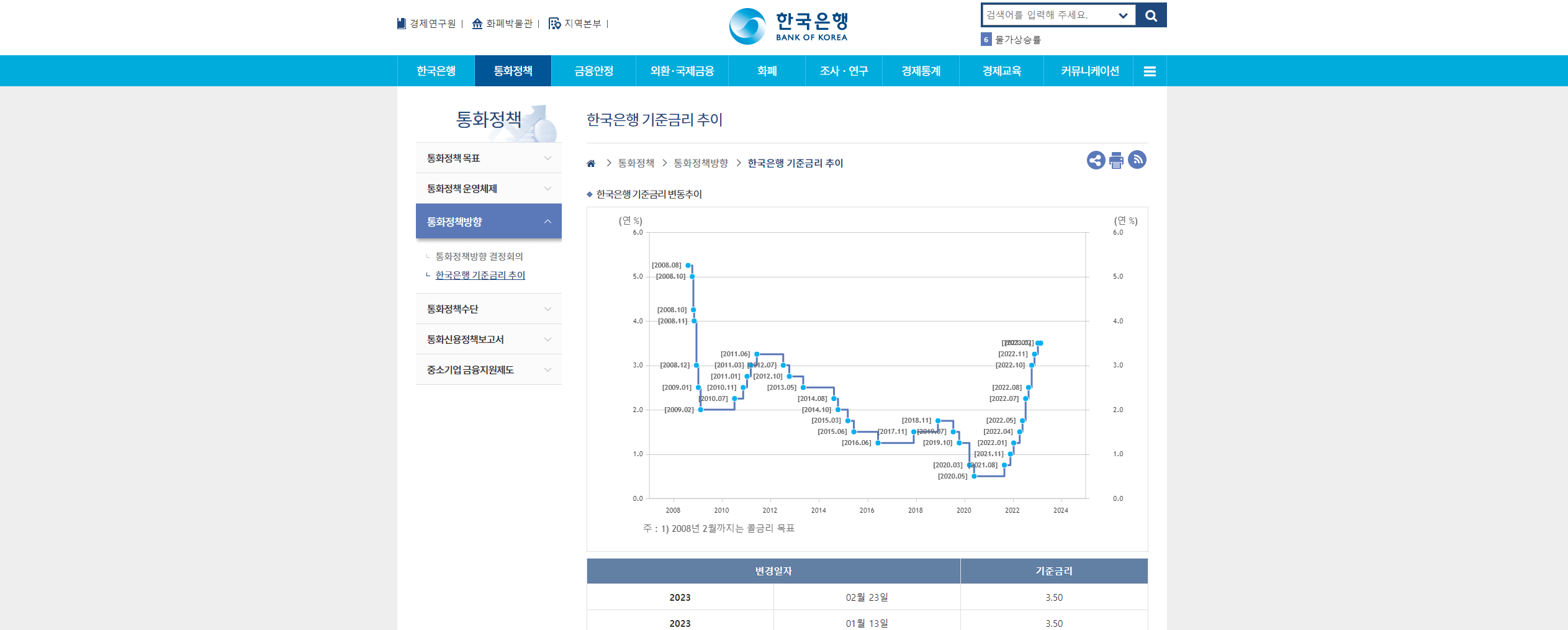
Task: Click the Bank of Korea logo
Action: (x=788, y=26)
